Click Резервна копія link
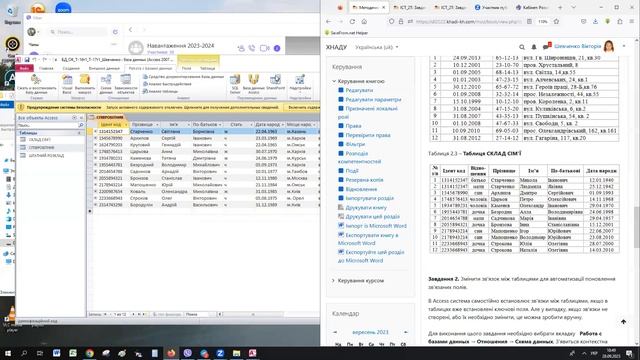Image resolution: width=640 pixels, height=360 pixels. [364, 180]
